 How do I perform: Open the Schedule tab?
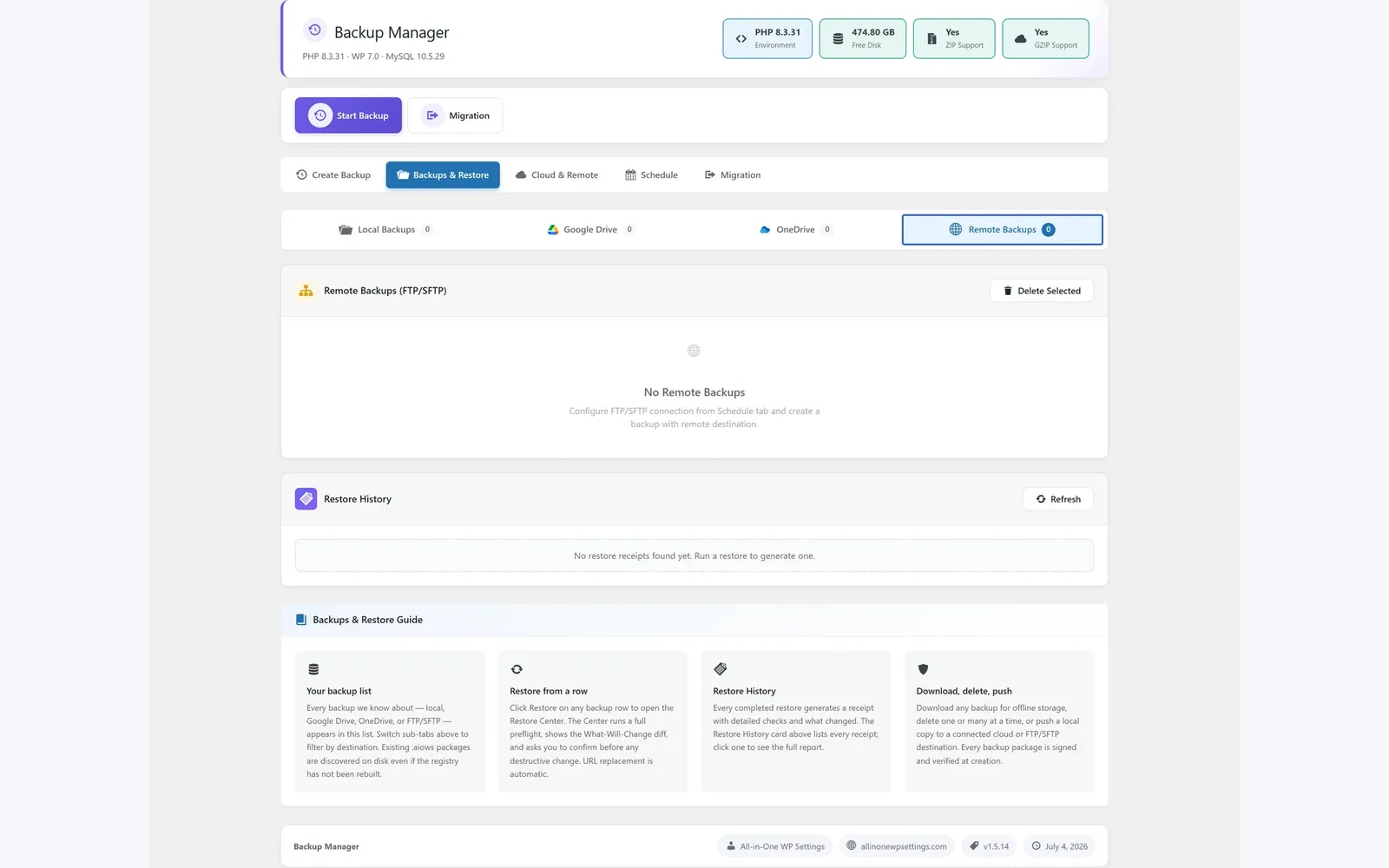click(x=651, y=175)
